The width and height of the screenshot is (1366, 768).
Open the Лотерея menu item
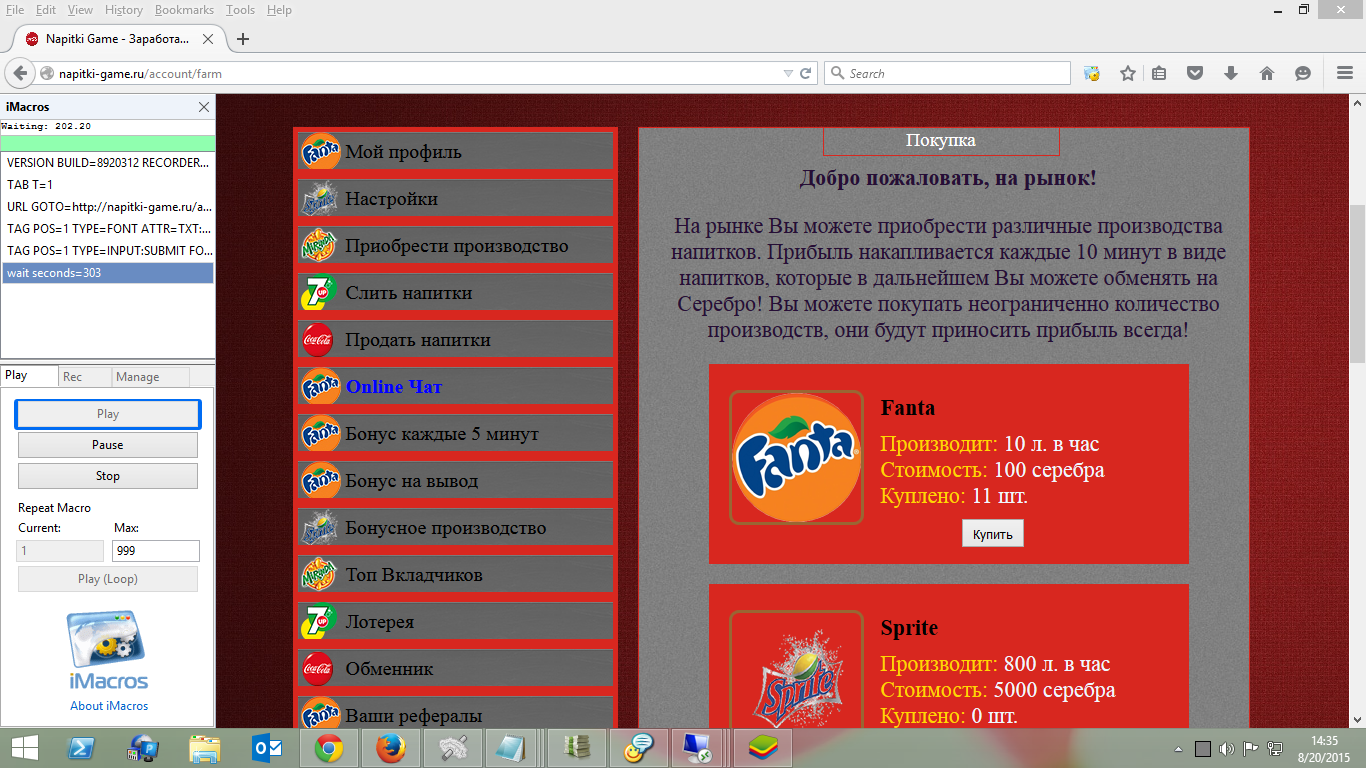point(456,622)
